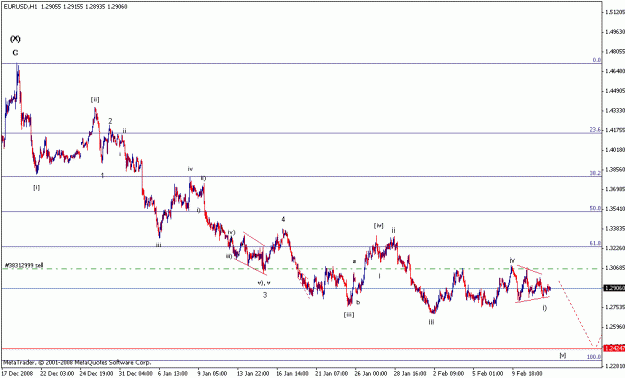This screenshot has height=378, width=625.
Task: Click the 13 Jan 22:00 time label
Action: (253, 374)
